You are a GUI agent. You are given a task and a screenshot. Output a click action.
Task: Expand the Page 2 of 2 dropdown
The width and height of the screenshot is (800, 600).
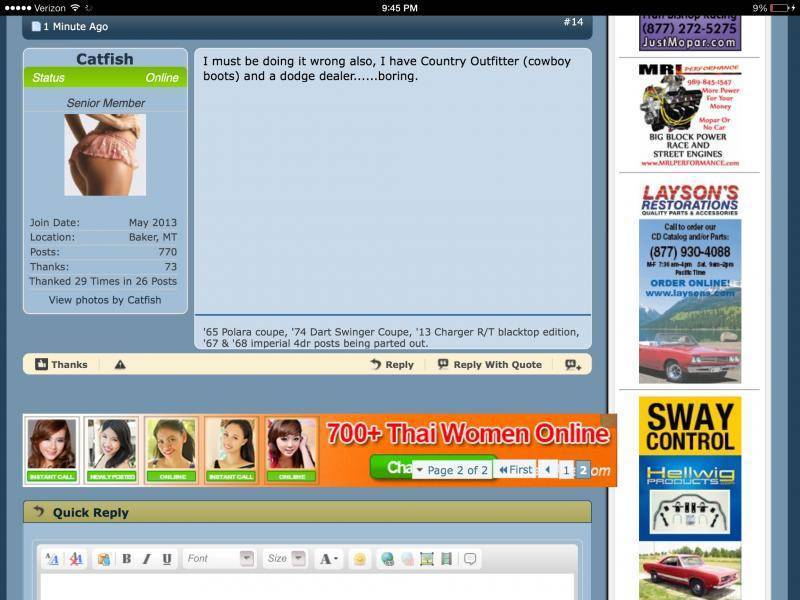point(452,470)
